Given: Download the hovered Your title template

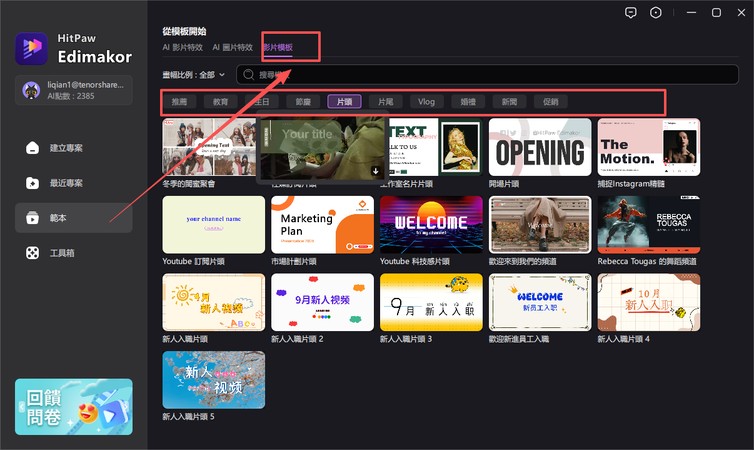Looking at the screenshot, I should click(x=376, y=171).
